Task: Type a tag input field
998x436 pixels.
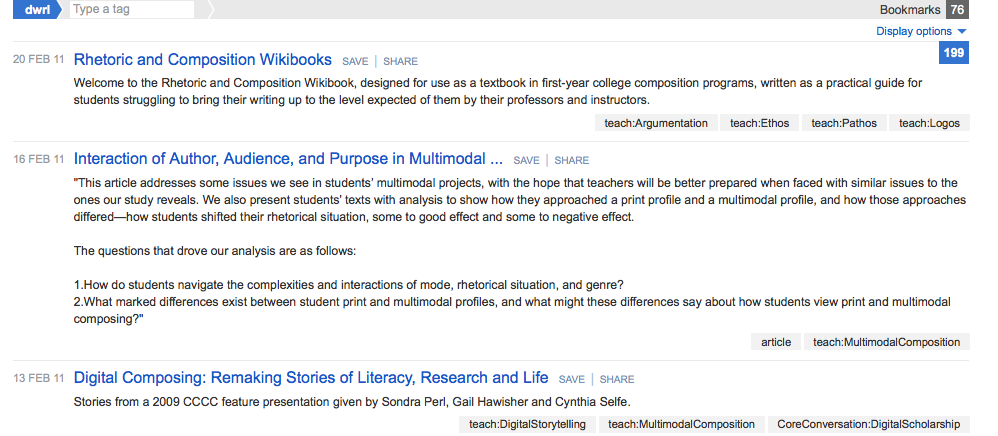Action: click(130, 10)
